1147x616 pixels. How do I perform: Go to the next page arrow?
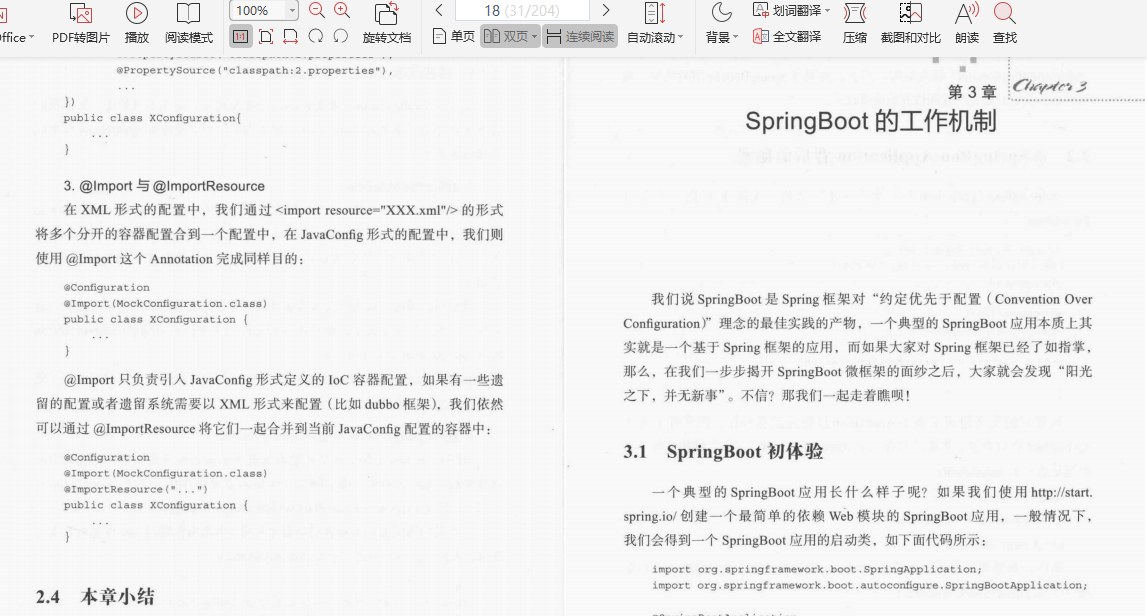click(x=606, y=10)
